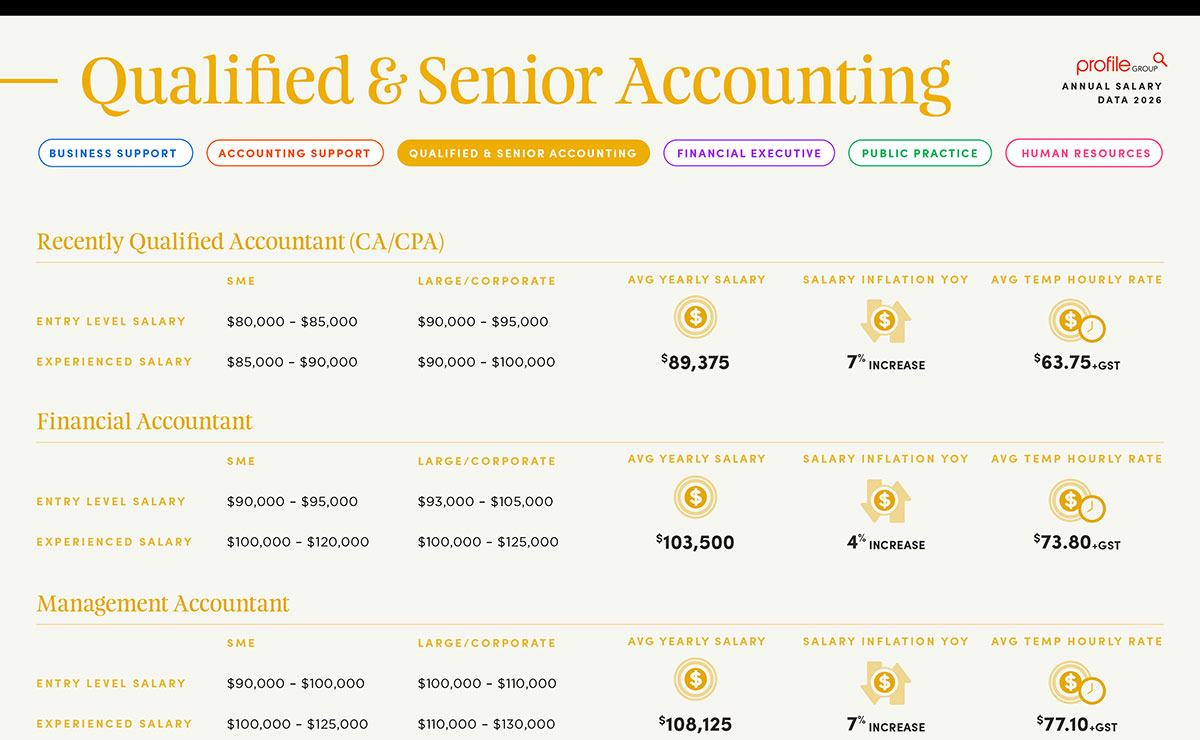Select the Qualified & Senior Accounting tab
This screenshot has height=740, width=1200.
pos(523,154)
